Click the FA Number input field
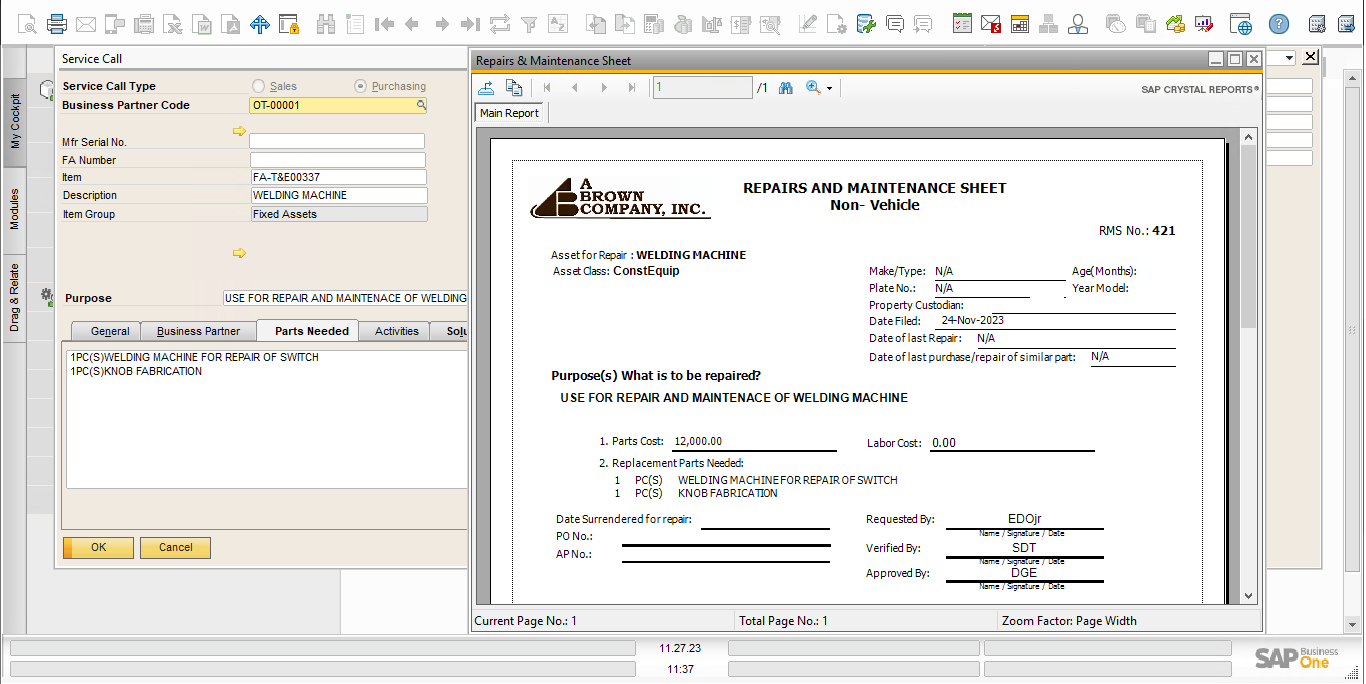Screen dimensions: 1366x684 [x=337, y=160]
